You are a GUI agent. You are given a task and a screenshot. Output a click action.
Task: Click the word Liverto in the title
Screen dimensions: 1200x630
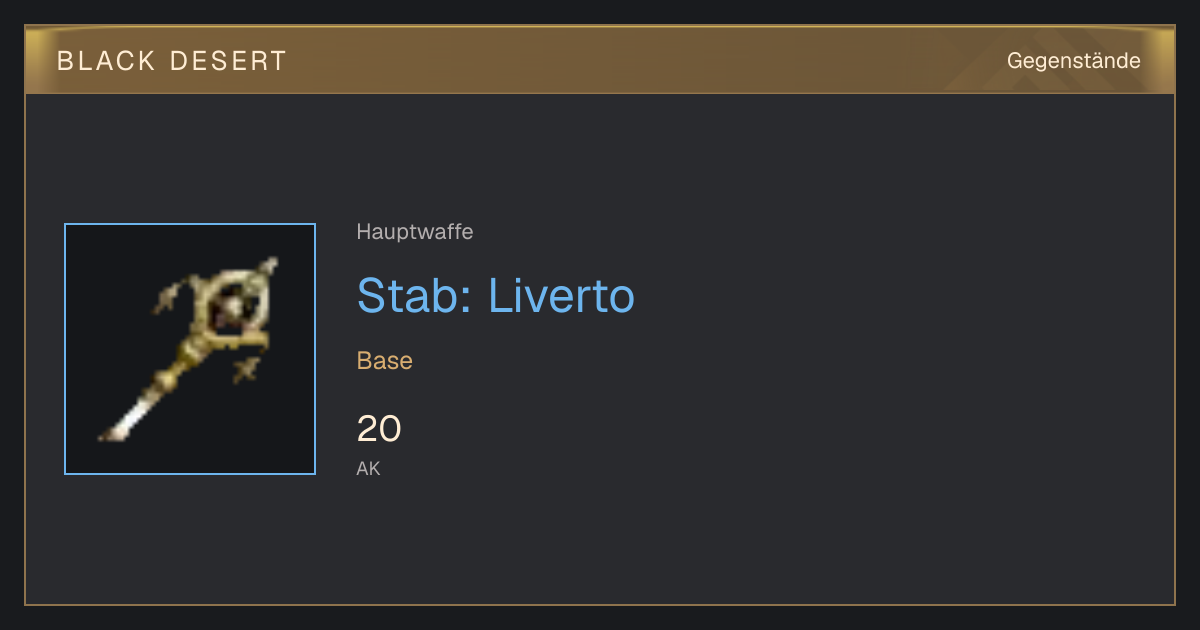562,295
